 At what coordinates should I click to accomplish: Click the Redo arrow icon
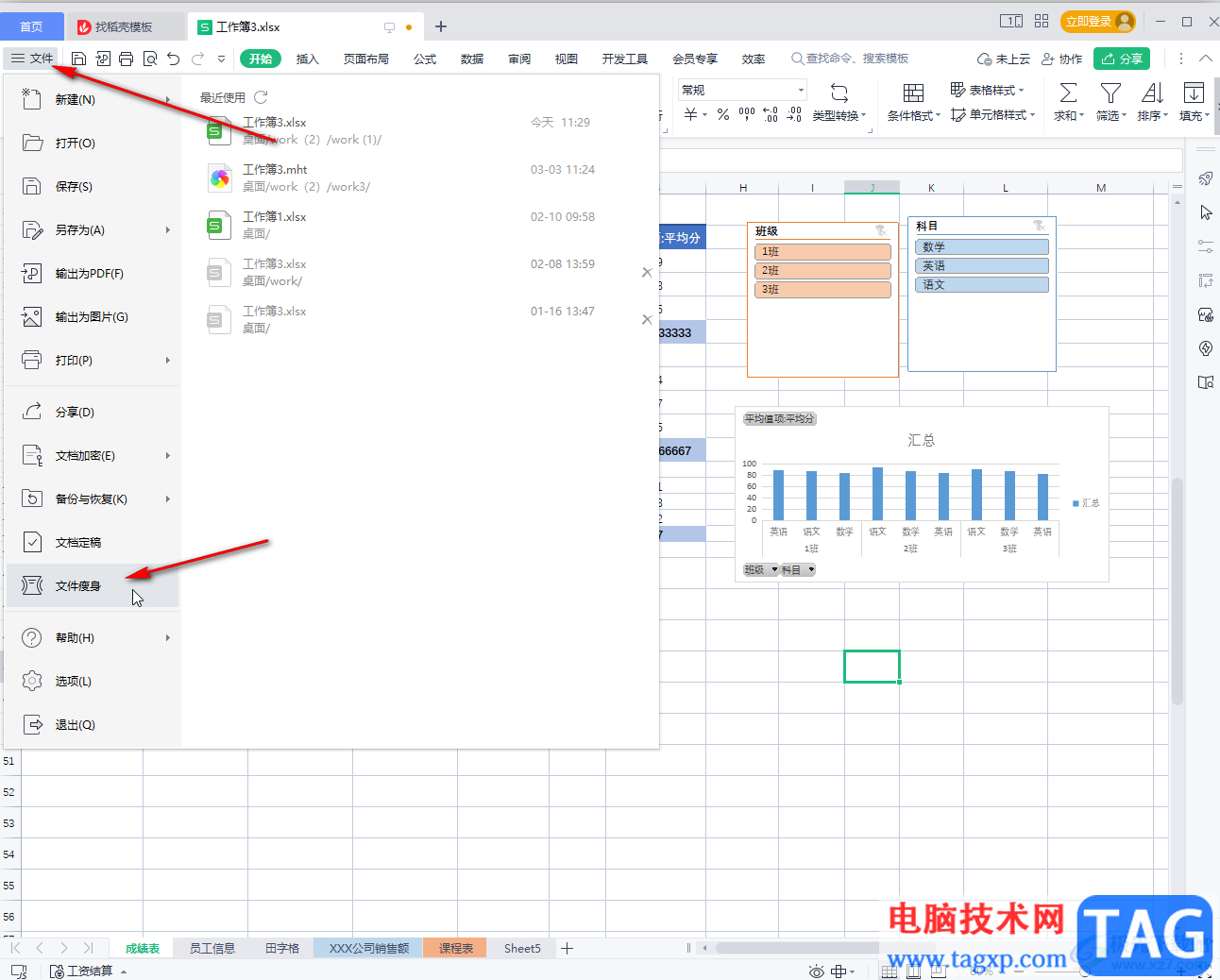tap(198, 59)
